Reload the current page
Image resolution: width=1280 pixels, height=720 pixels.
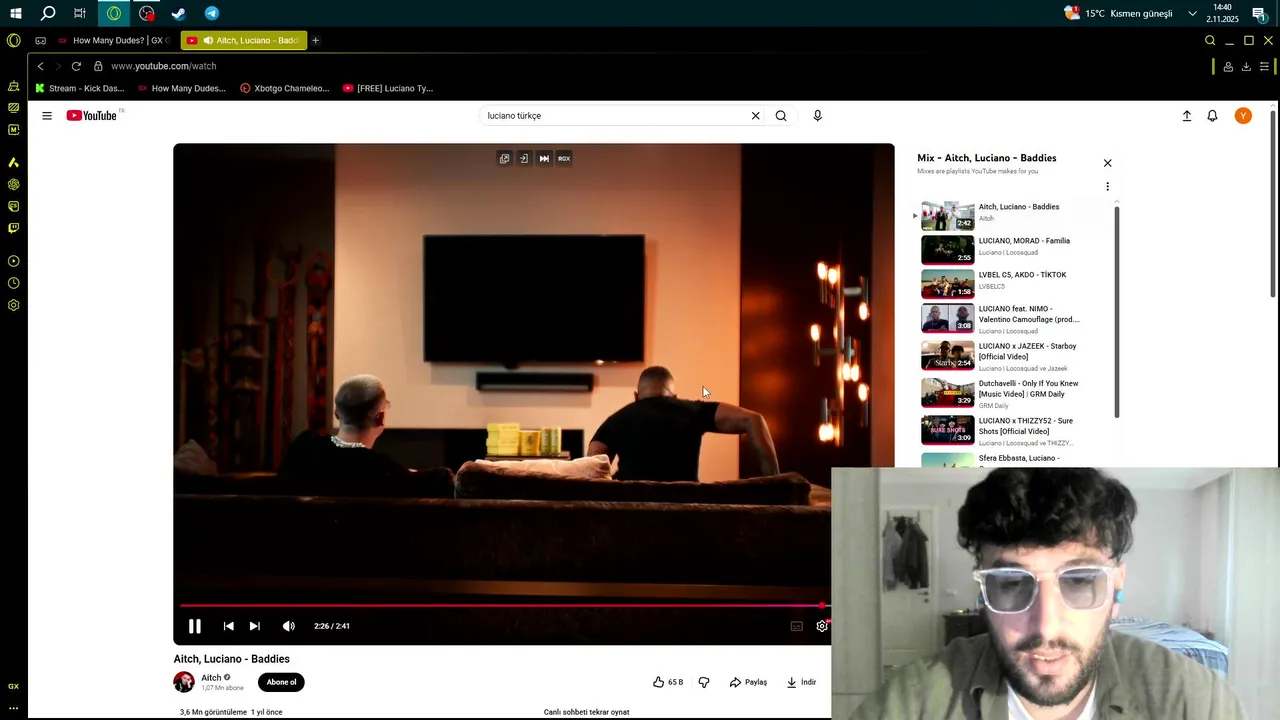(76, 66)
